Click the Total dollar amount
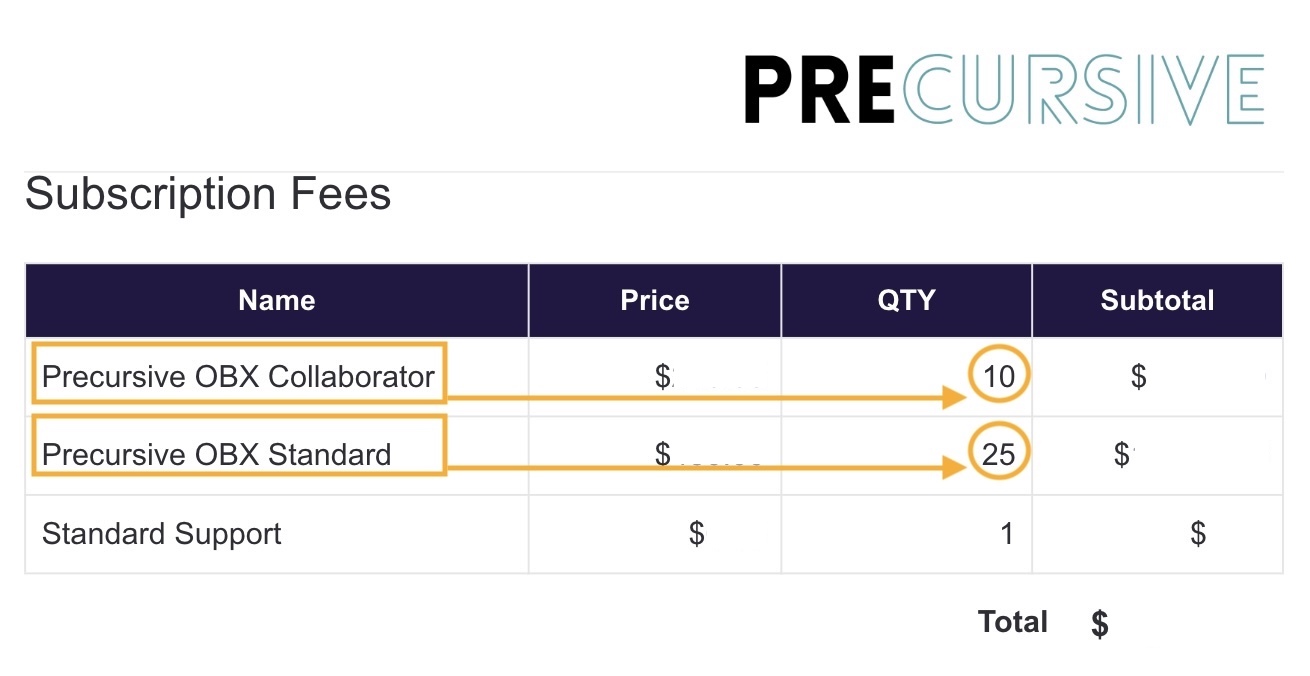Image resolution: width=1310 pixels, height=676 pixels. pyautogui.click(x=1100, y=624)
